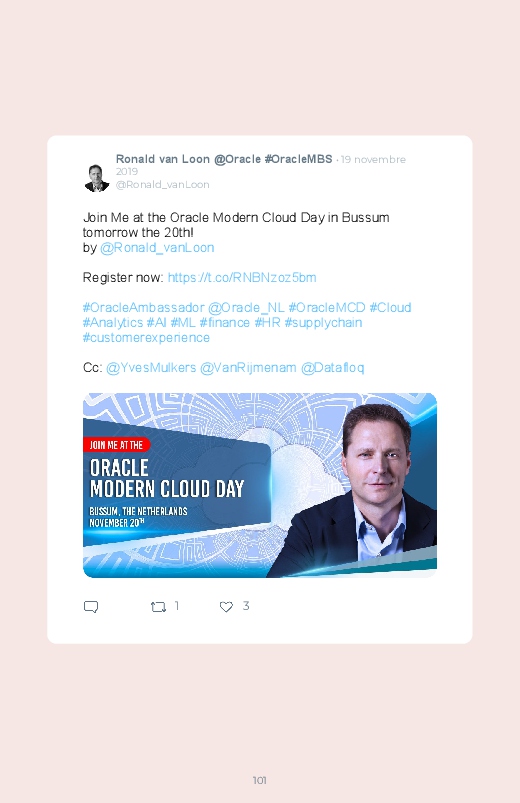This screenshot has height=803, width=520.
Task: Click the reply speech bubble icon
Action: tap(91, 607)
